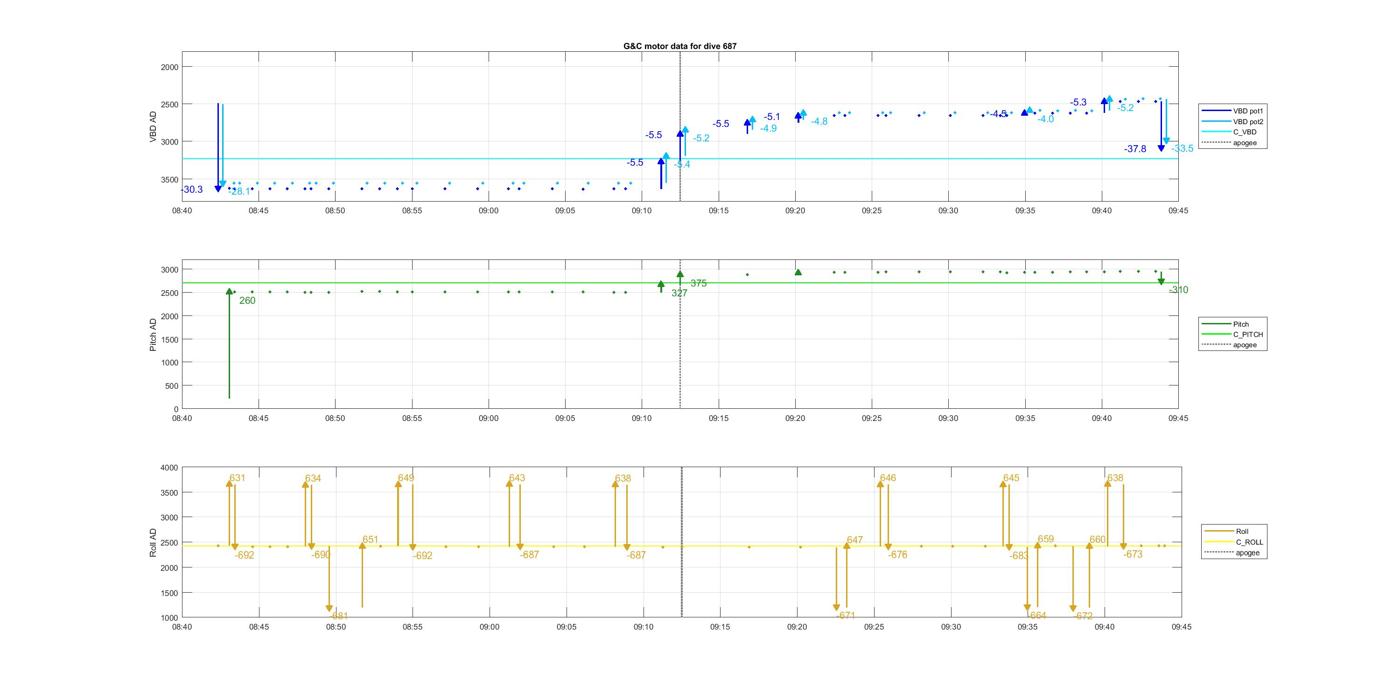Click the '651' label in the Roll plot
Viewport: 1400px width, 693px height.
(370, 539)
